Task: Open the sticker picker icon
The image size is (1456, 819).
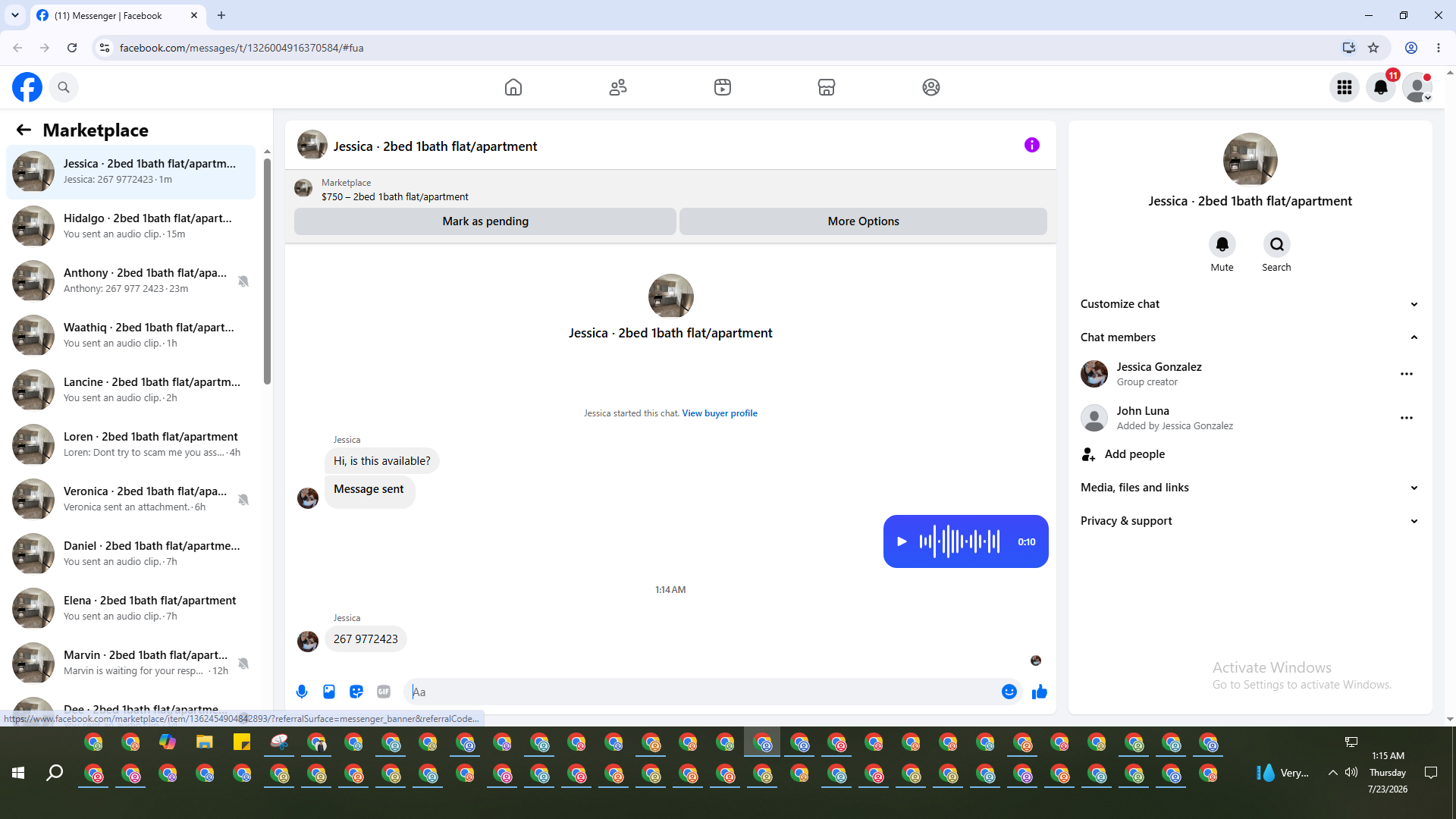Action: tap(356, 692)
